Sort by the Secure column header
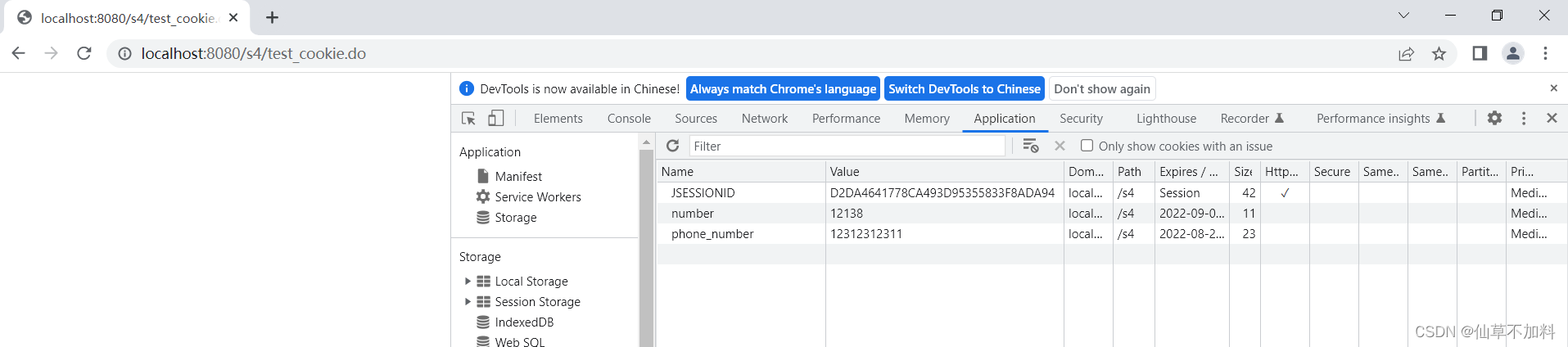Image resolution: width=1568 pixels, height=347 pixels. pyautogui.click(x=1333, y=171)
